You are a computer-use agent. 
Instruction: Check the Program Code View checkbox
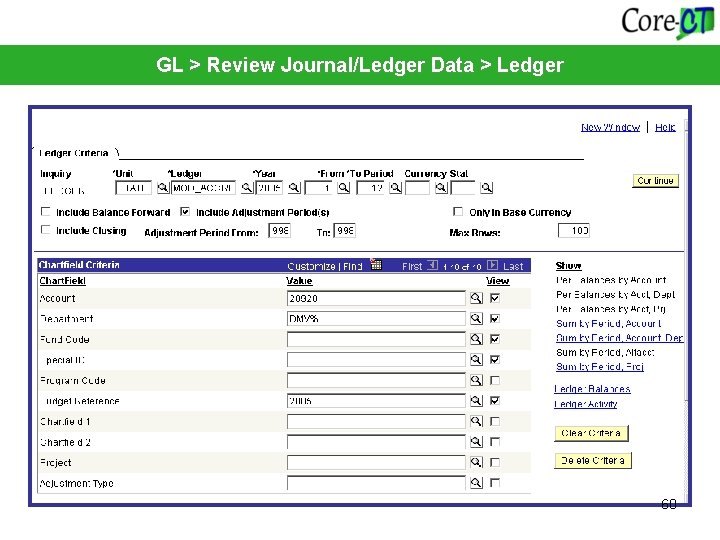[x=495, y=380]
